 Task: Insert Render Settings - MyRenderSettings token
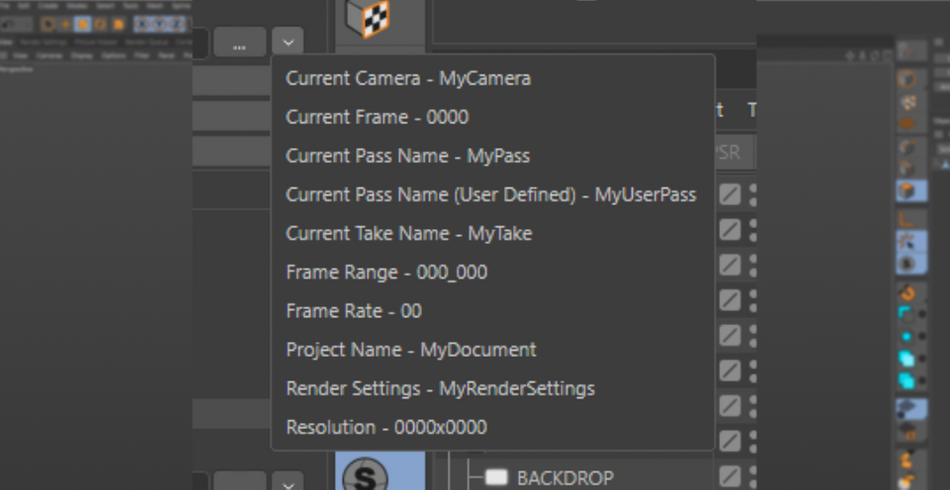(493, 389)
